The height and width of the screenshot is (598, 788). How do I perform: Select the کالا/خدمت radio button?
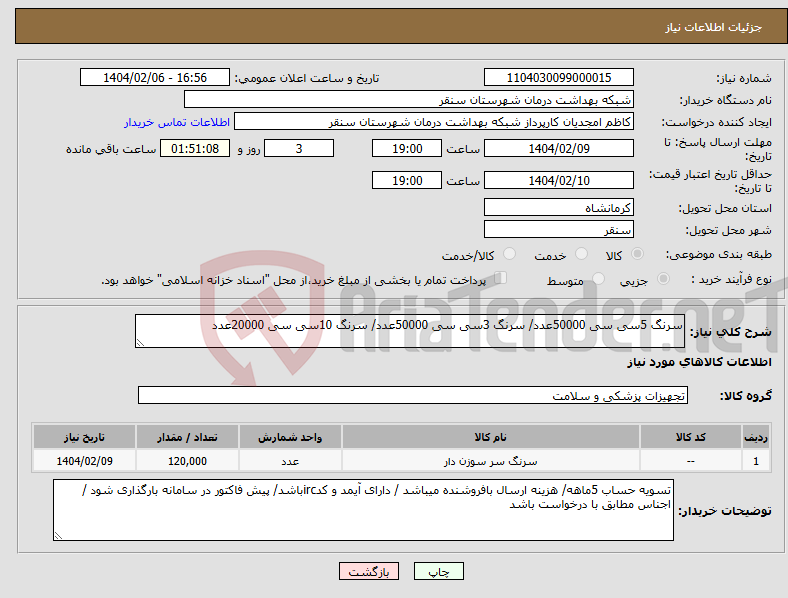tap(510, 254)
